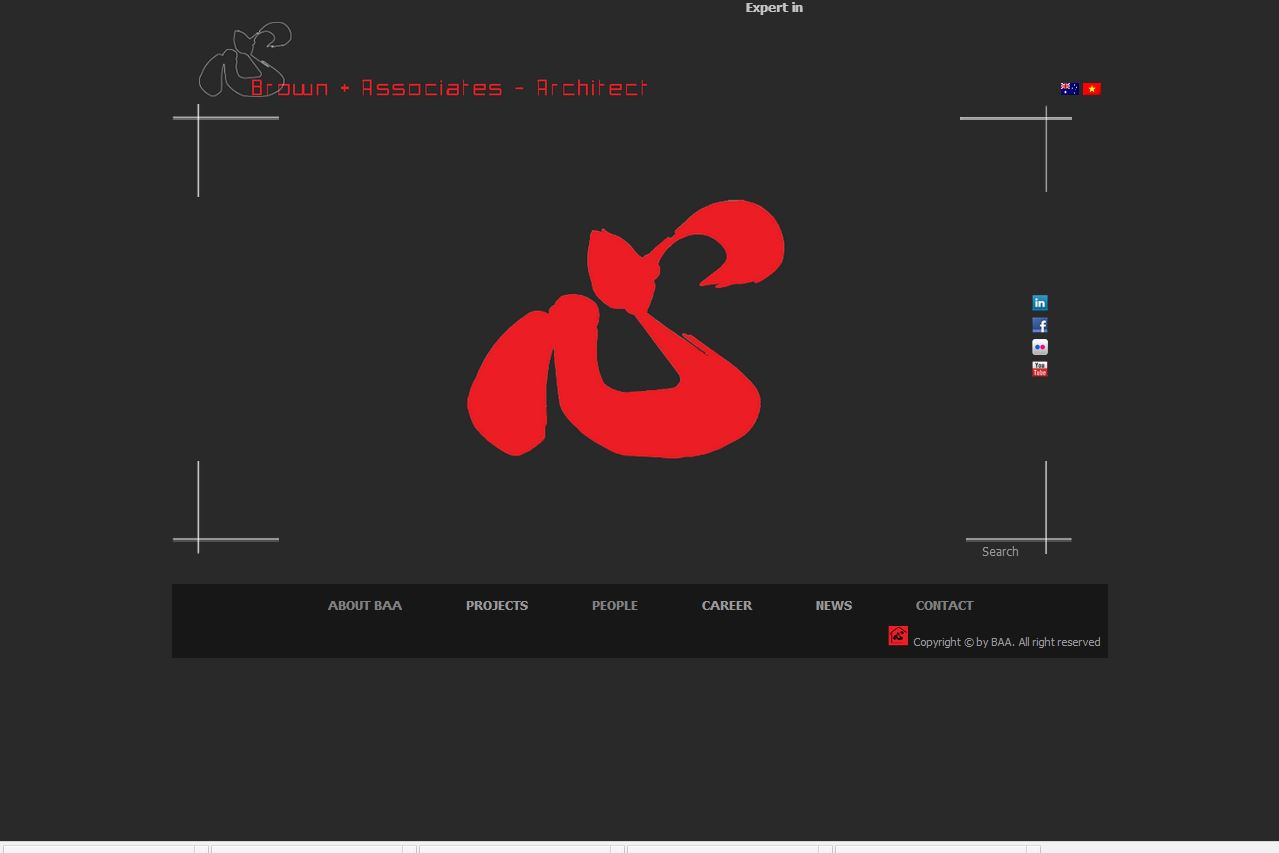Click the Copyright by BAA footer text
Screen dimensions: 1279x853
click(x=1006, y=642)
